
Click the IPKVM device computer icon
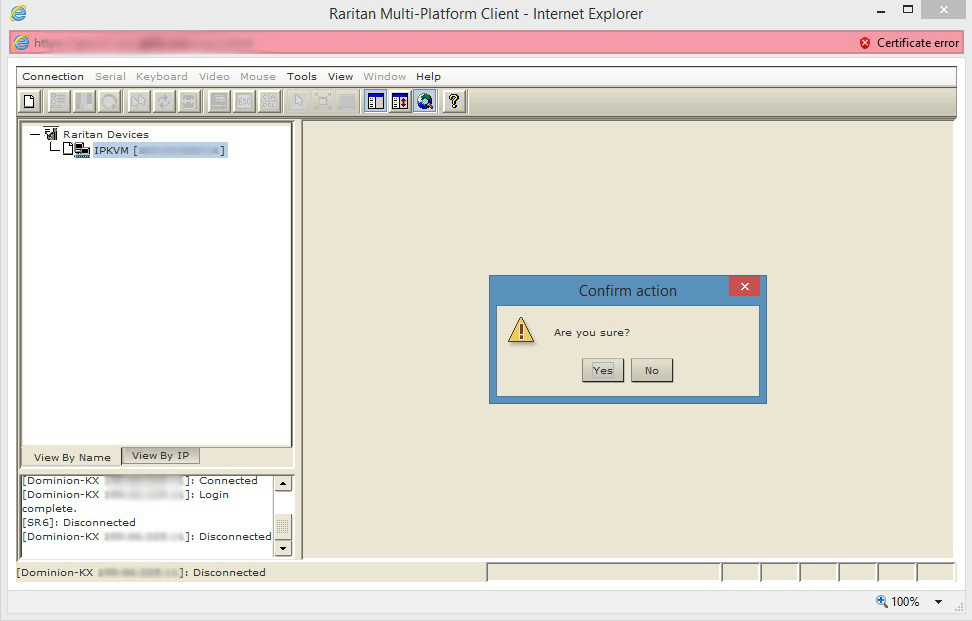[82, 150]
